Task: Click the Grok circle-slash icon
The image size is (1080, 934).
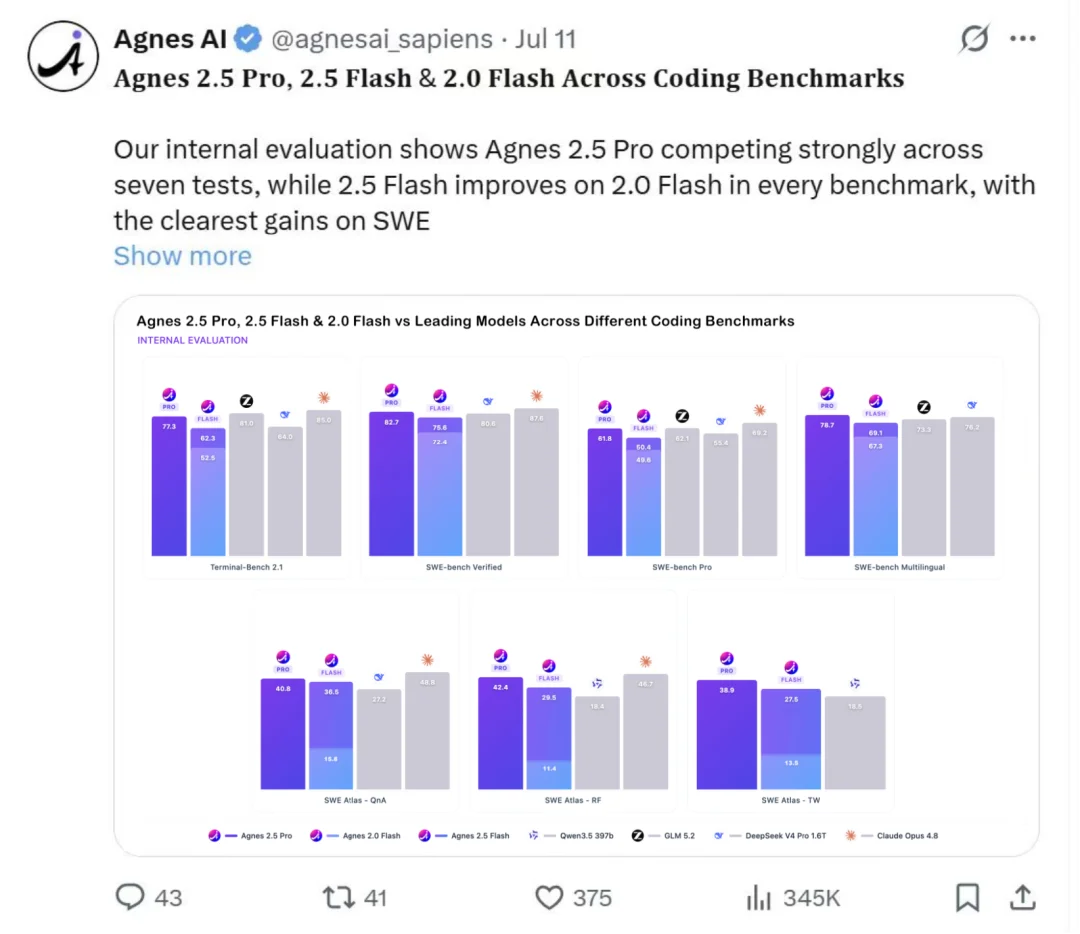Action: pyautogui.click(x=974, y=39)
